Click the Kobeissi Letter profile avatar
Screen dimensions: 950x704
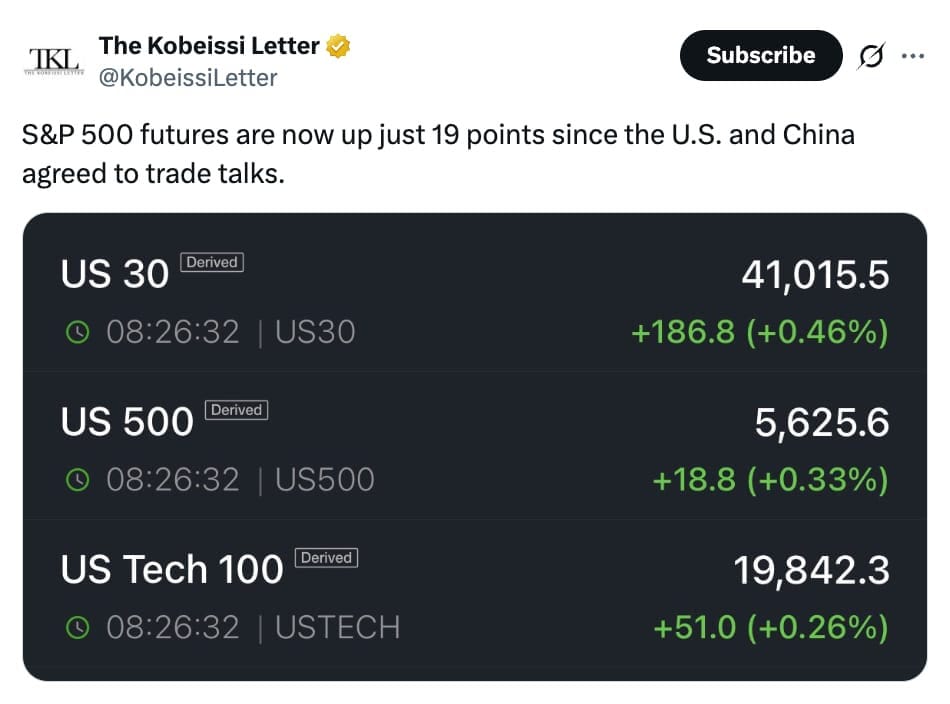pyautogui.click(x=53, y=60)
